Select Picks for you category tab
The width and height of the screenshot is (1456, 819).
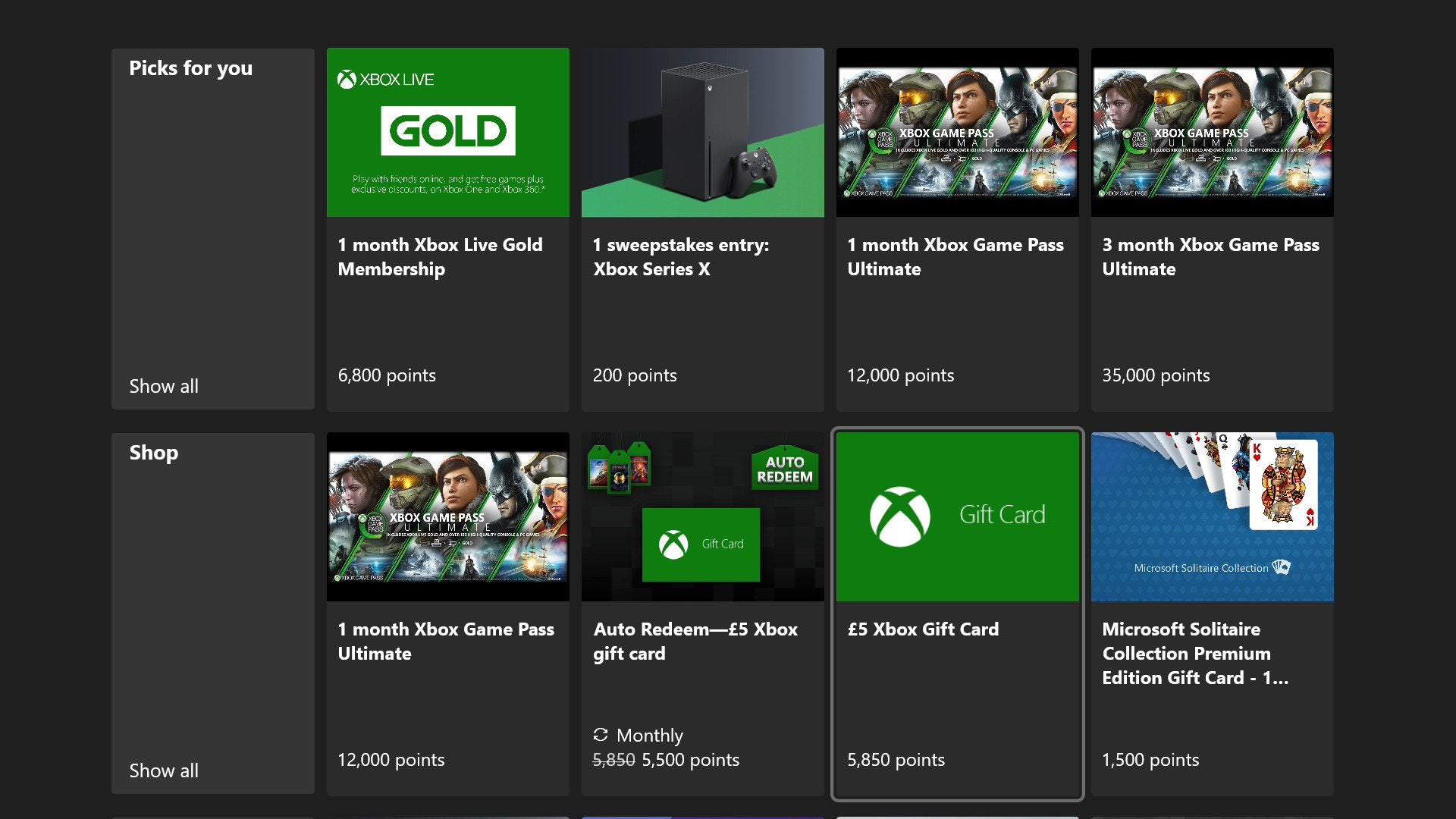pyautogui.click(x=190, y=67)
